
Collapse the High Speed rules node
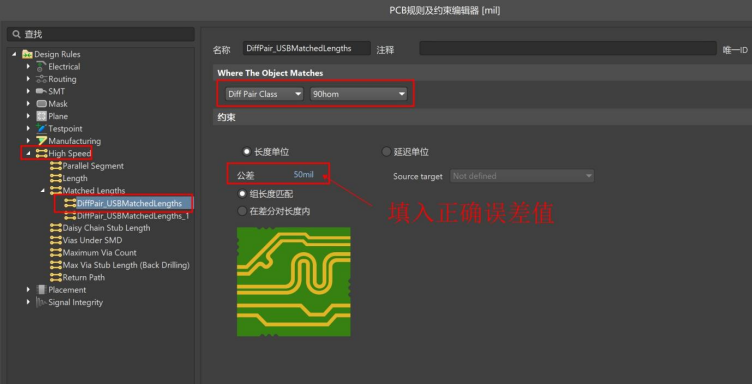tap(28, 153)
